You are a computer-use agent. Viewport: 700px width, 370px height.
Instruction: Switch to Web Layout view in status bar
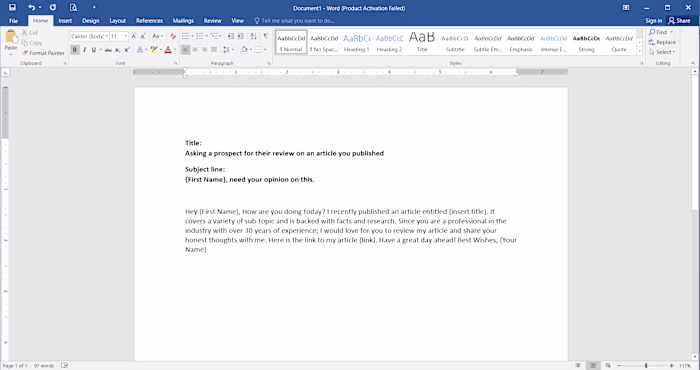[x=608, y=366]
